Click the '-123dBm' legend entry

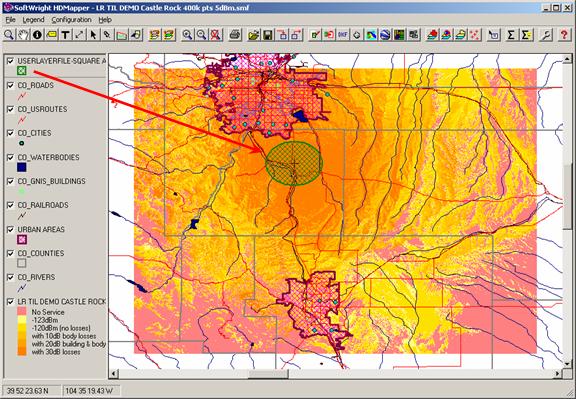(45, 320)
